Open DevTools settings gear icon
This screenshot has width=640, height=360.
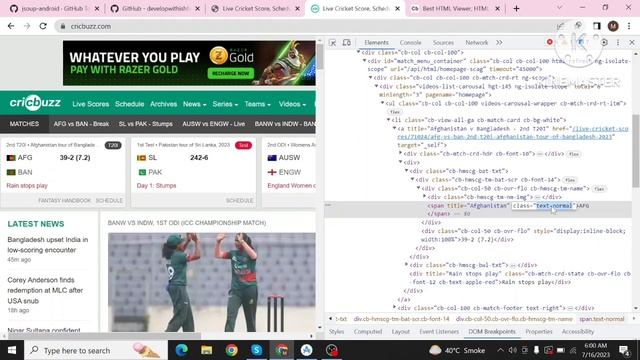point(604,42)
